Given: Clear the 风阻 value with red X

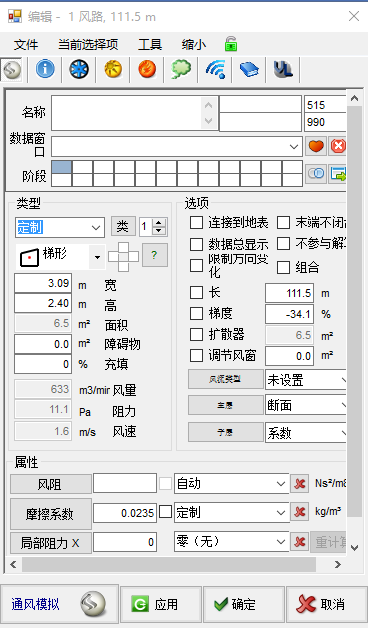Looking at the screenshot, I should (x=299, y=484).
